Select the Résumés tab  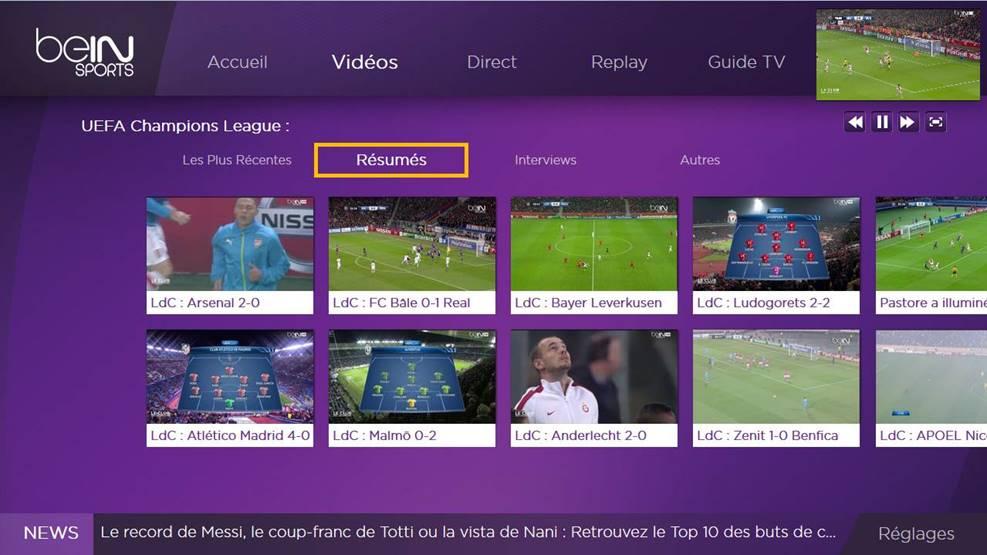pos(391,160)
